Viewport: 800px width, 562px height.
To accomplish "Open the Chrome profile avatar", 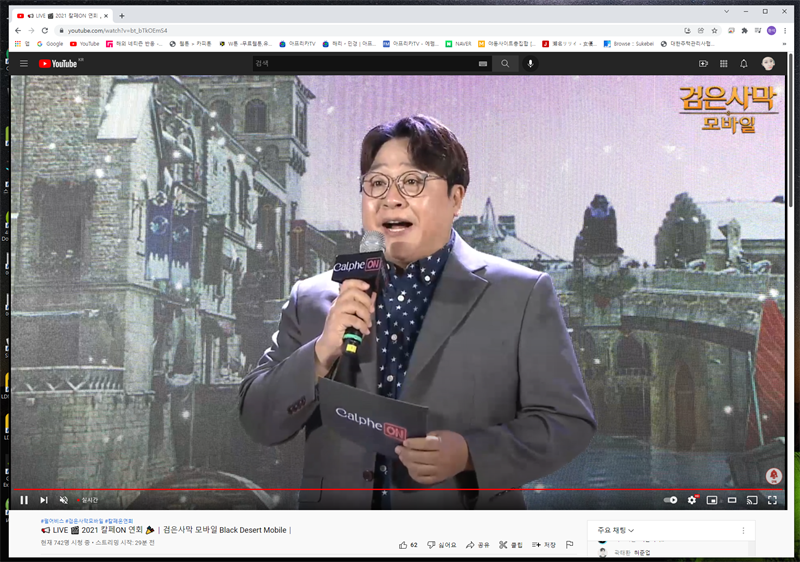I will (x=771, y=31).
